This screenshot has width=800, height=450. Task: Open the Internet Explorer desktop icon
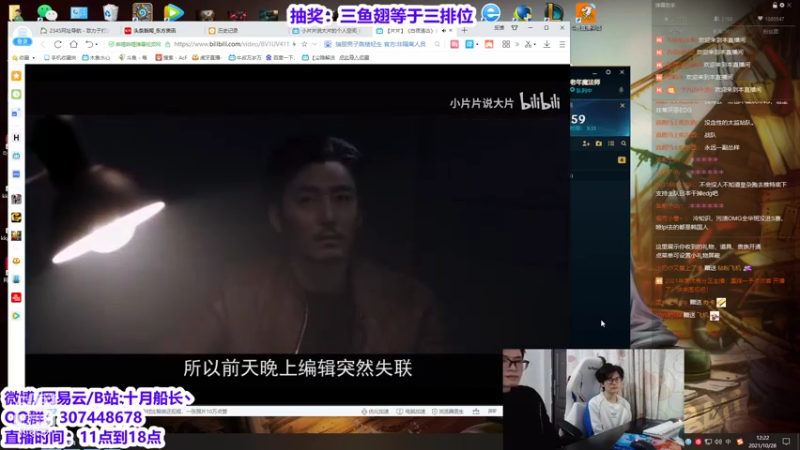(x=491, y=13)
